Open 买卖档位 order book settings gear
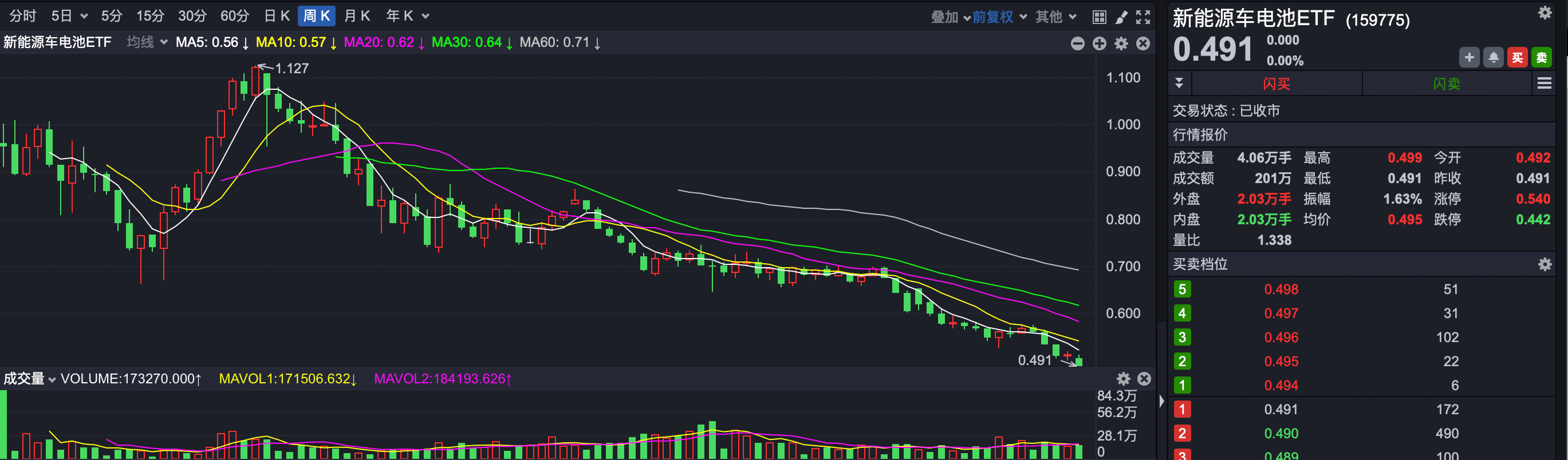1568x460 pixels. point(1545,264)
